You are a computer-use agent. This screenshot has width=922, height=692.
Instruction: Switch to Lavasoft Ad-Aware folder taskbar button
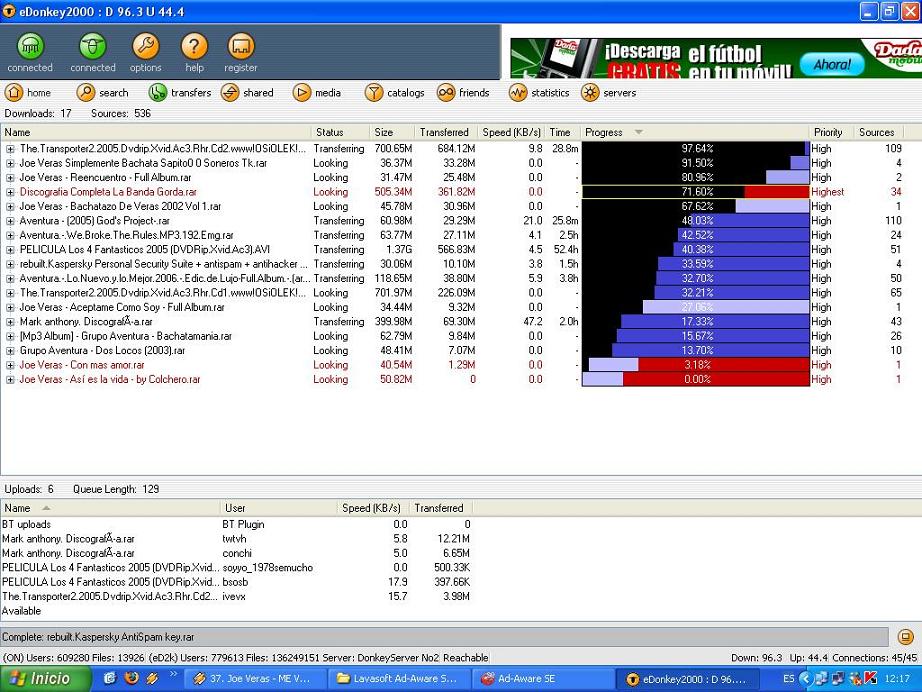coord(399,679)
